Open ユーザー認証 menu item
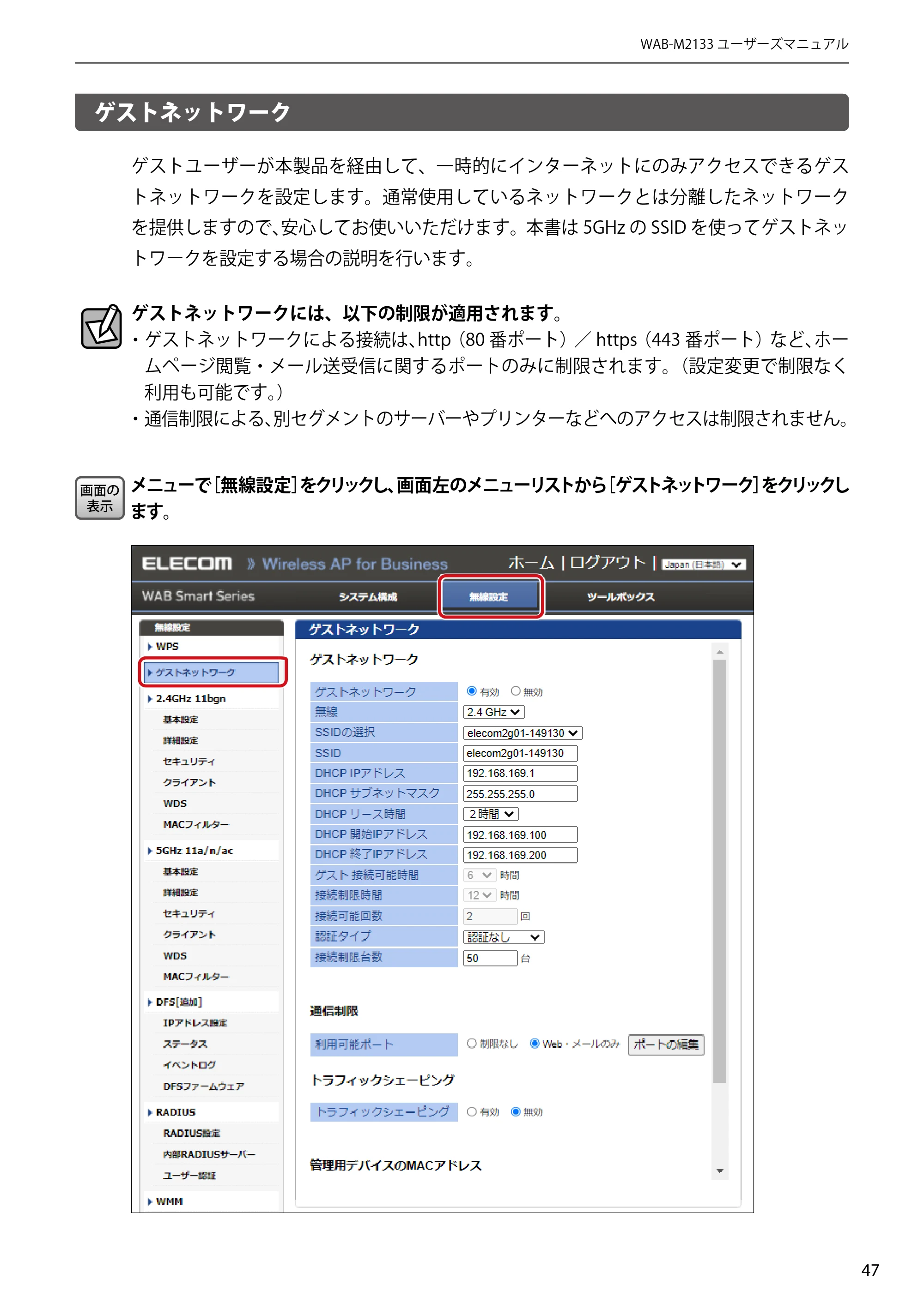Viewport: 924px width, 1311px height. click(x=189, y=1176)
